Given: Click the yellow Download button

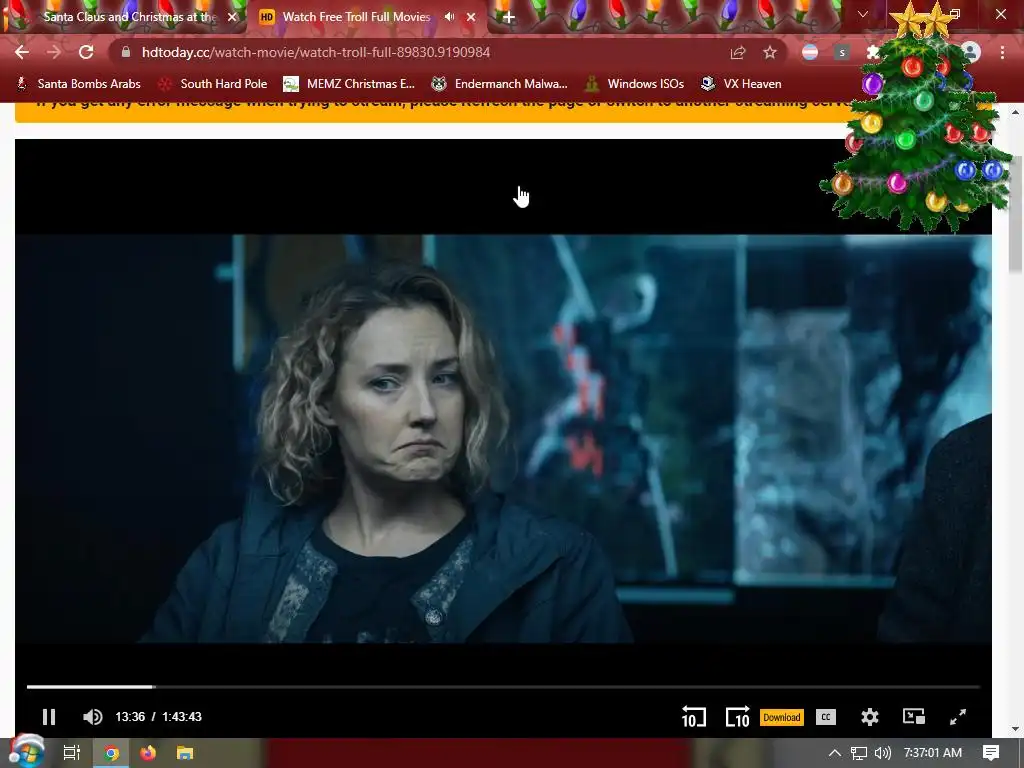Looking at the screenshot, I should point(782,717).
